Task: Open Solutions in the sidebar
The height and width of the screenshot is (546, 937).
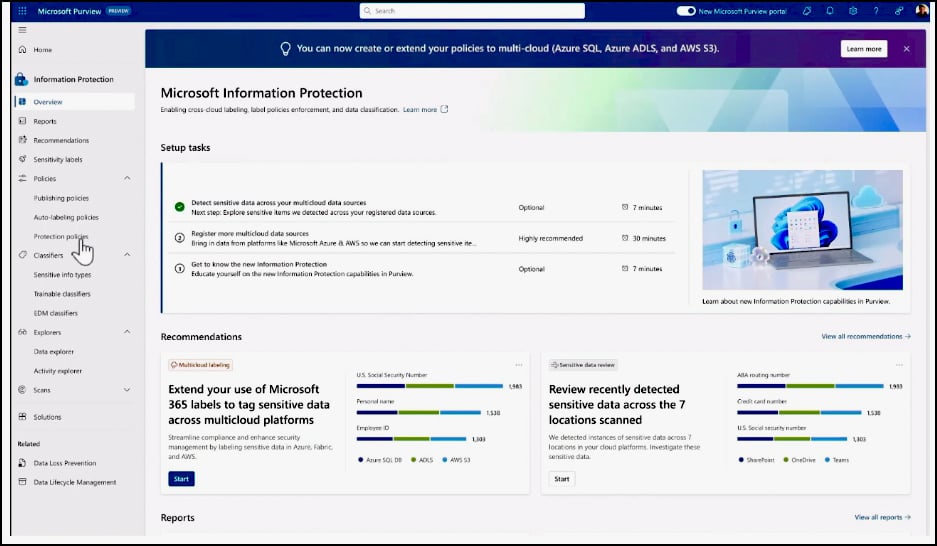Action: click(x=47, y=417)
